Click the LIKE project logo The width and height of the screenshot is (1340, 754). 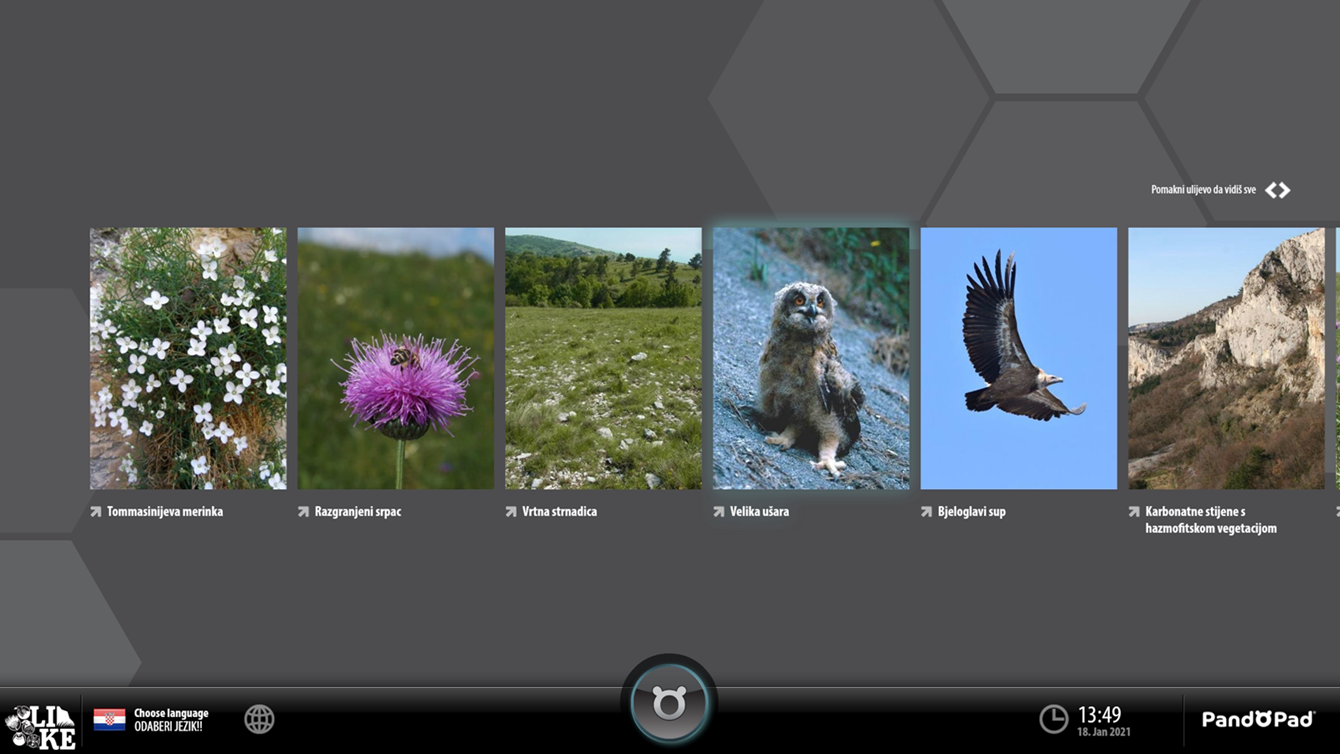coord(40,727)
